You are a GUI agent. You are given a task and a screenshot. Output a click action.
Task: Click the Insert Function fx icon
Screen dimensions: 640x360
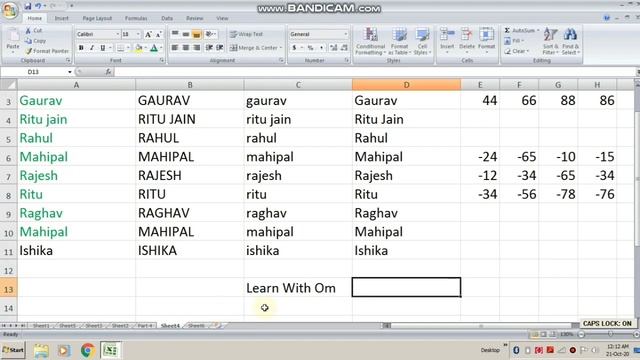[108, 72]
